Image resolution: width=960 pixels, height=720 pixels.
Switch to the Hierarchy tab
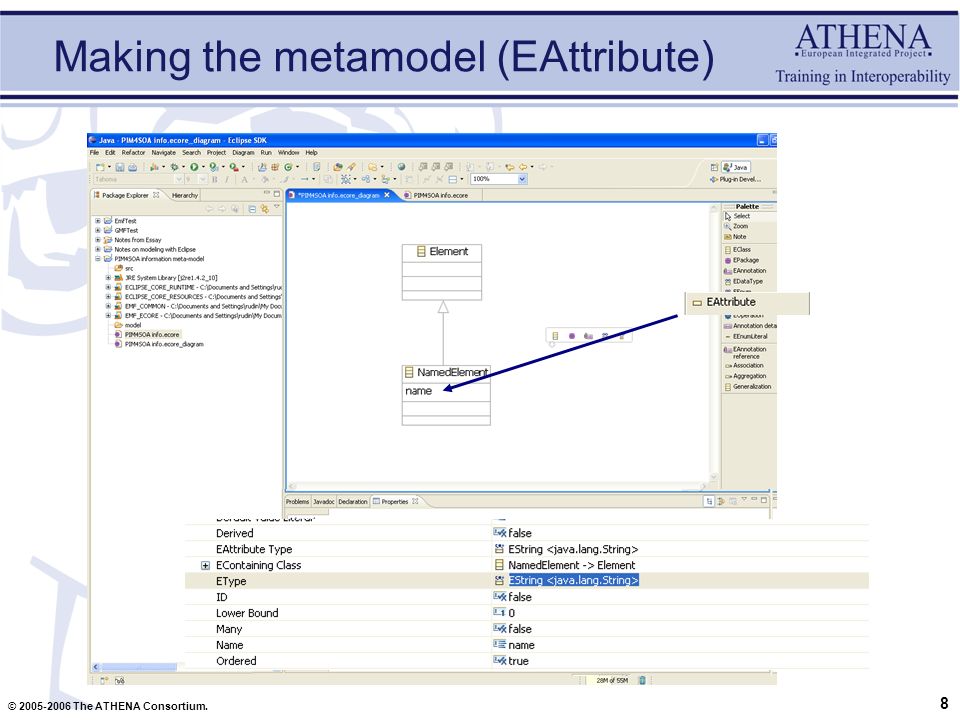[x=185, y=196]
